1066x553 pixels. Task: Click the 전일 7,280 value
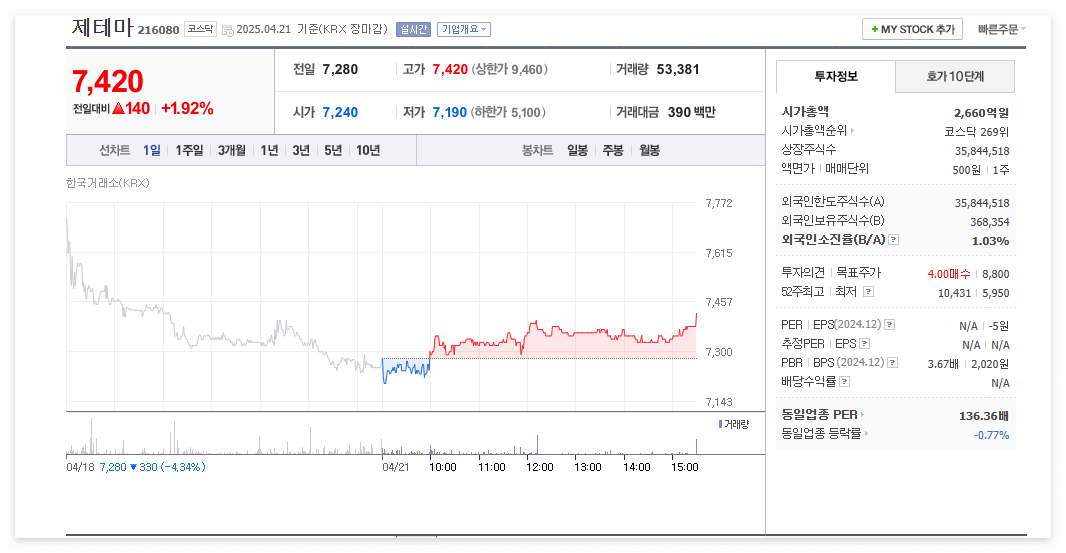coord(340,69)
